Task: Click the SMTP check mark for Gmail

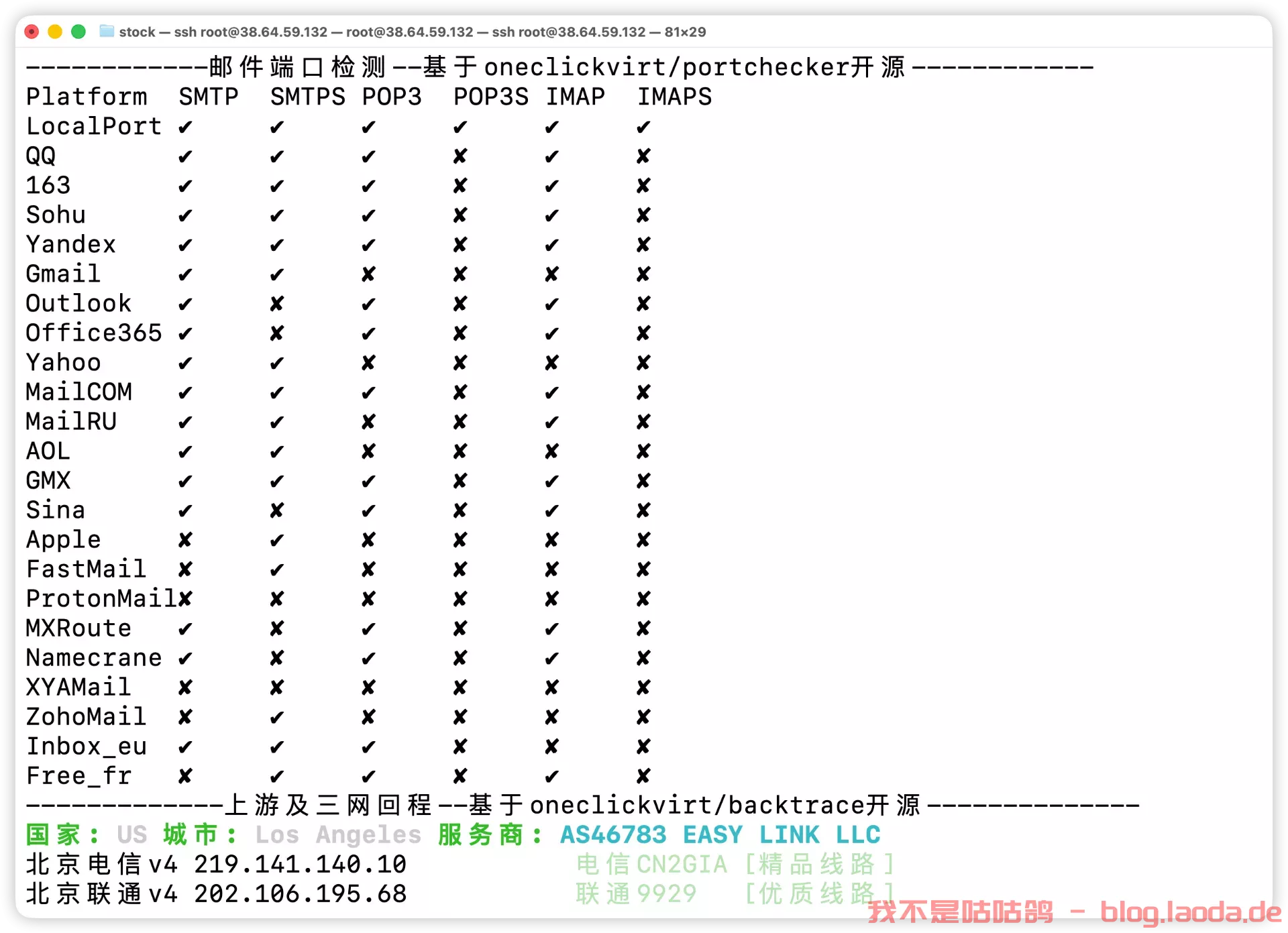Action: 185,274
